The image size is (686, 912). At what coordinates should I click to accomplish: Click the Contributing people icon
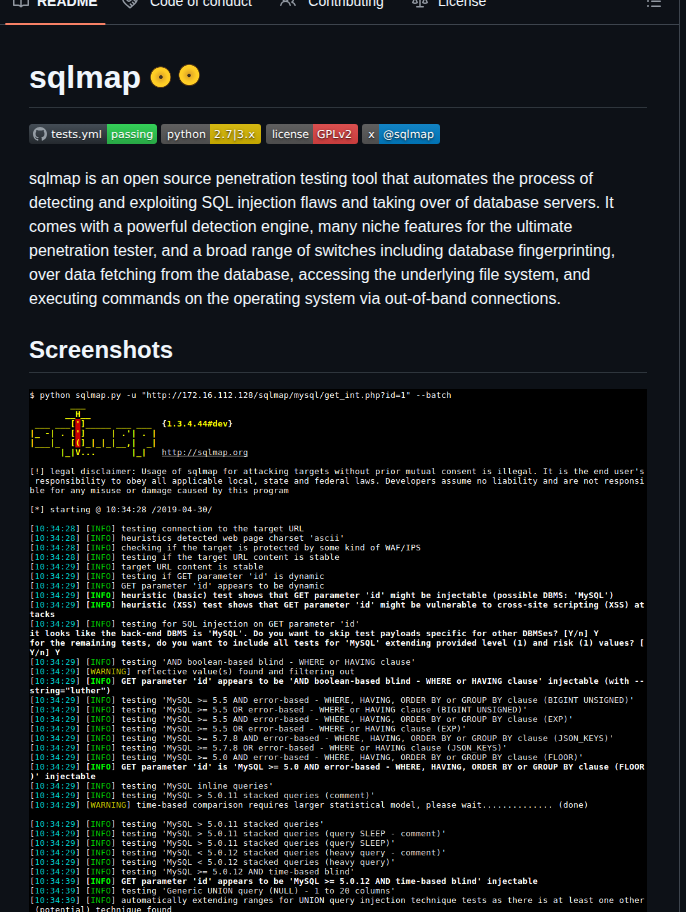pos(287,3)
